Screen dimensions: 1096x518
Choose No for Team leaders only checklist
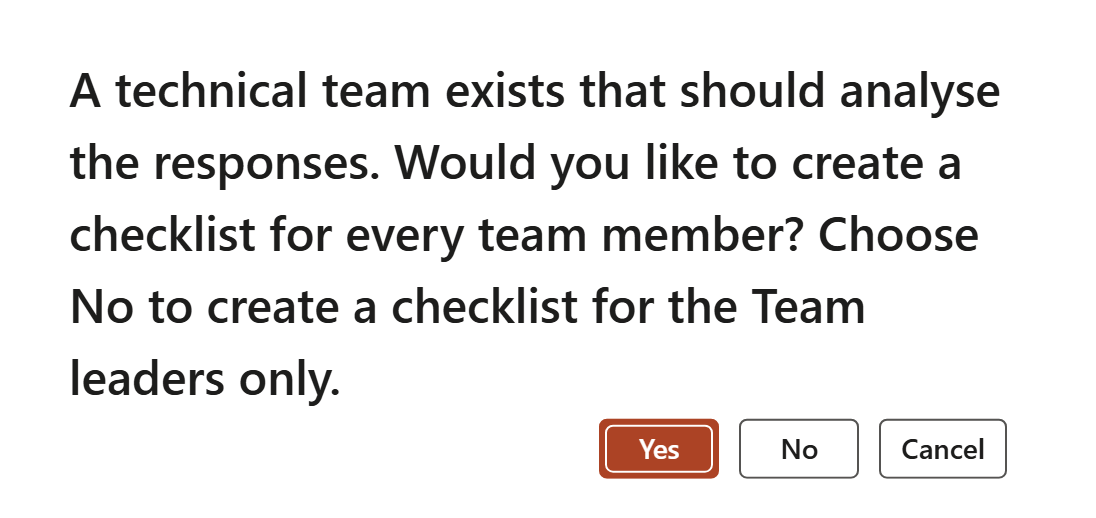[x=799, y=449]
